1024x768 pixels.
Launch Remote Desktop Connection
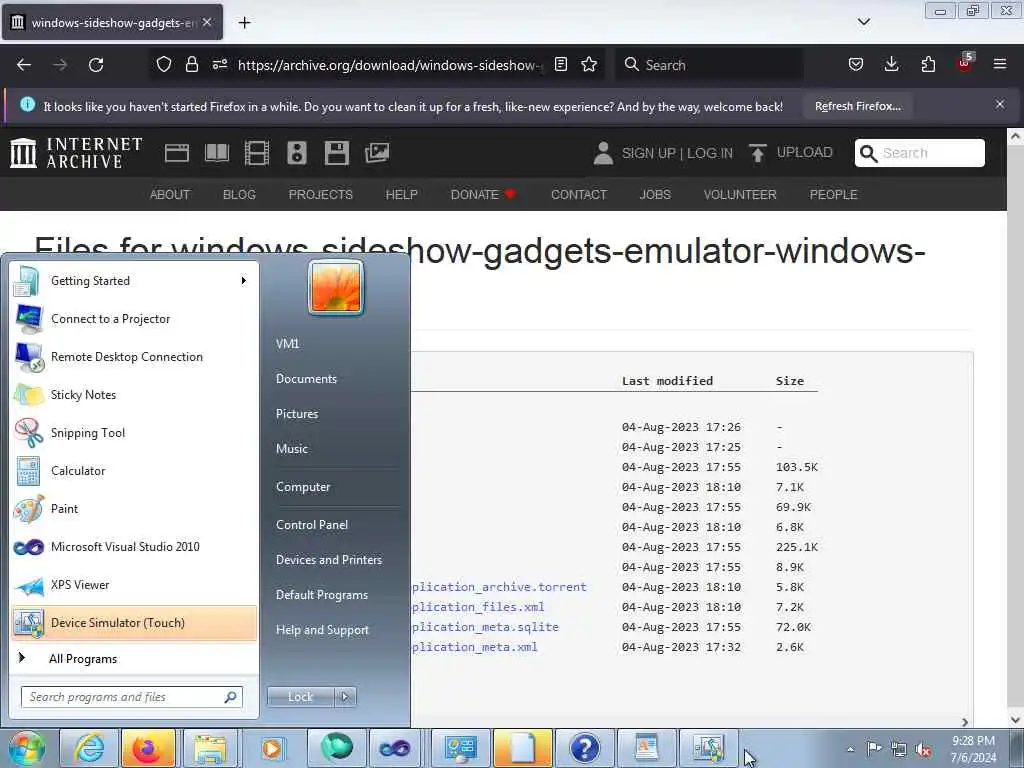click(134, 357)
